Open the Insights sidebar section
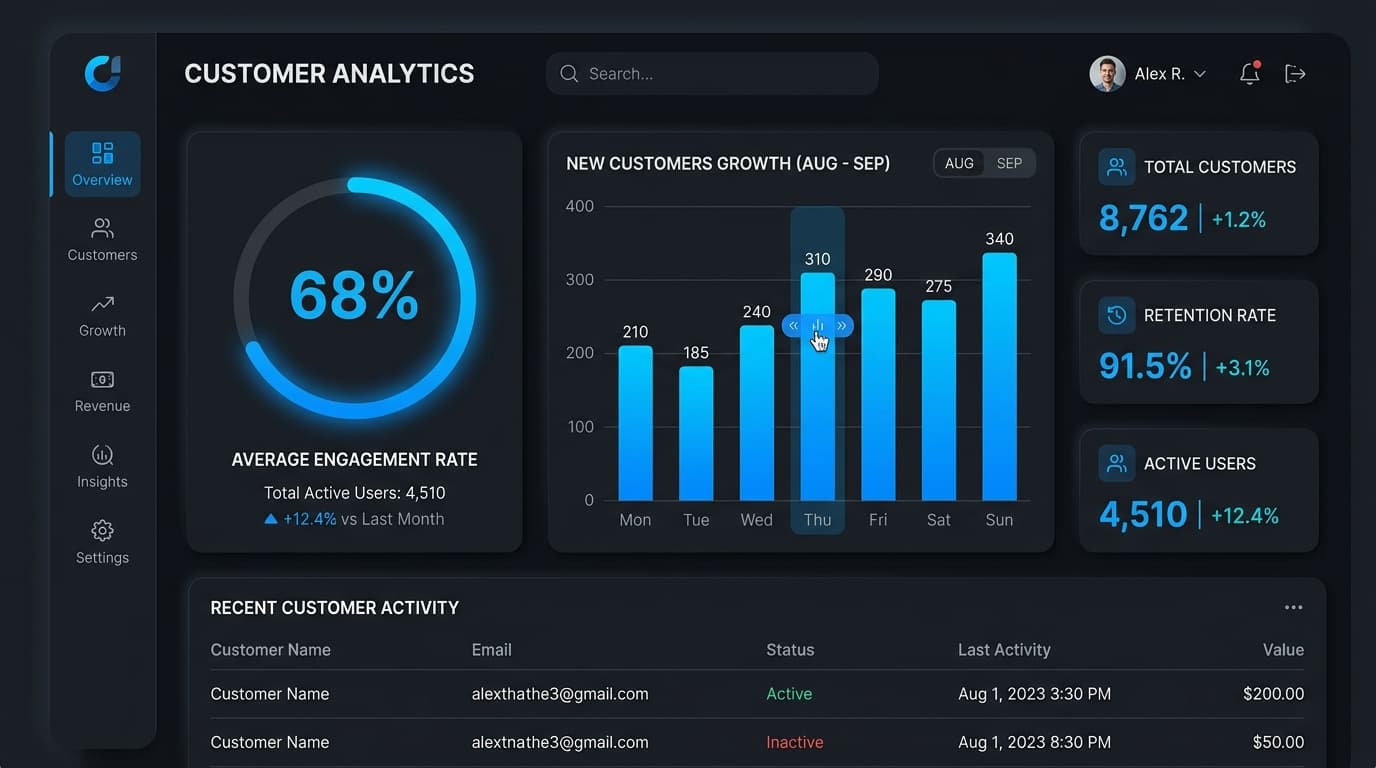Viewport: 1376px width, 768px height. [x=102, y=467]
